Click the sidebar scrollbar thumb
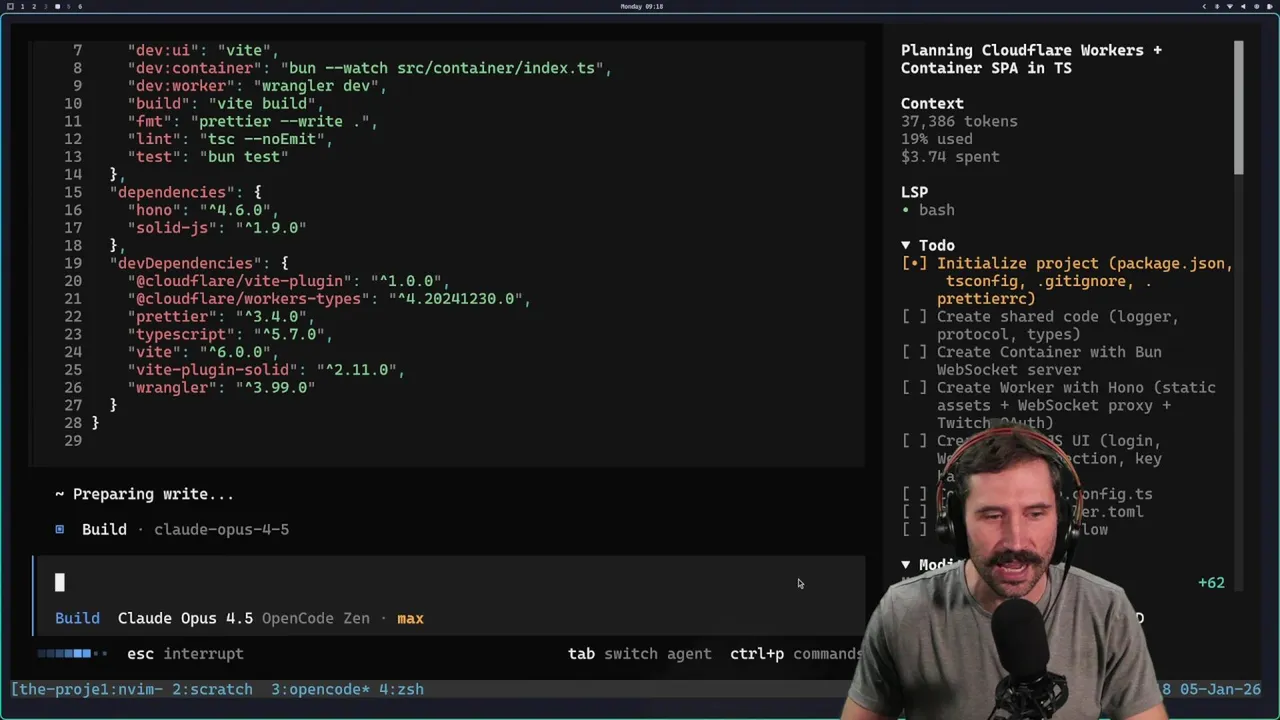The width and height of the screenshot is (1280, 720). pyautogui.click(x=1239, y=108)
